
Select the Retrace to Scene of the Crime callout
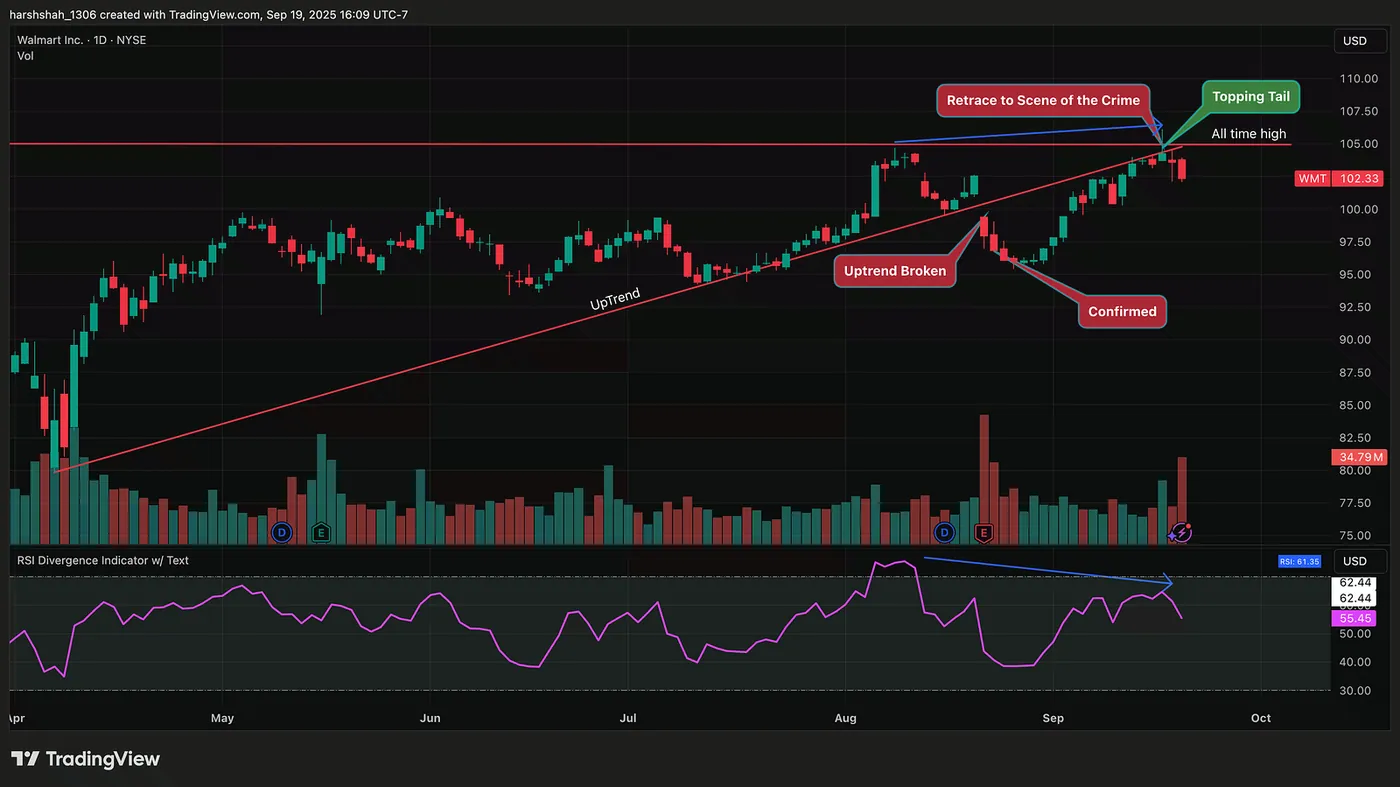click(1043, 100)
